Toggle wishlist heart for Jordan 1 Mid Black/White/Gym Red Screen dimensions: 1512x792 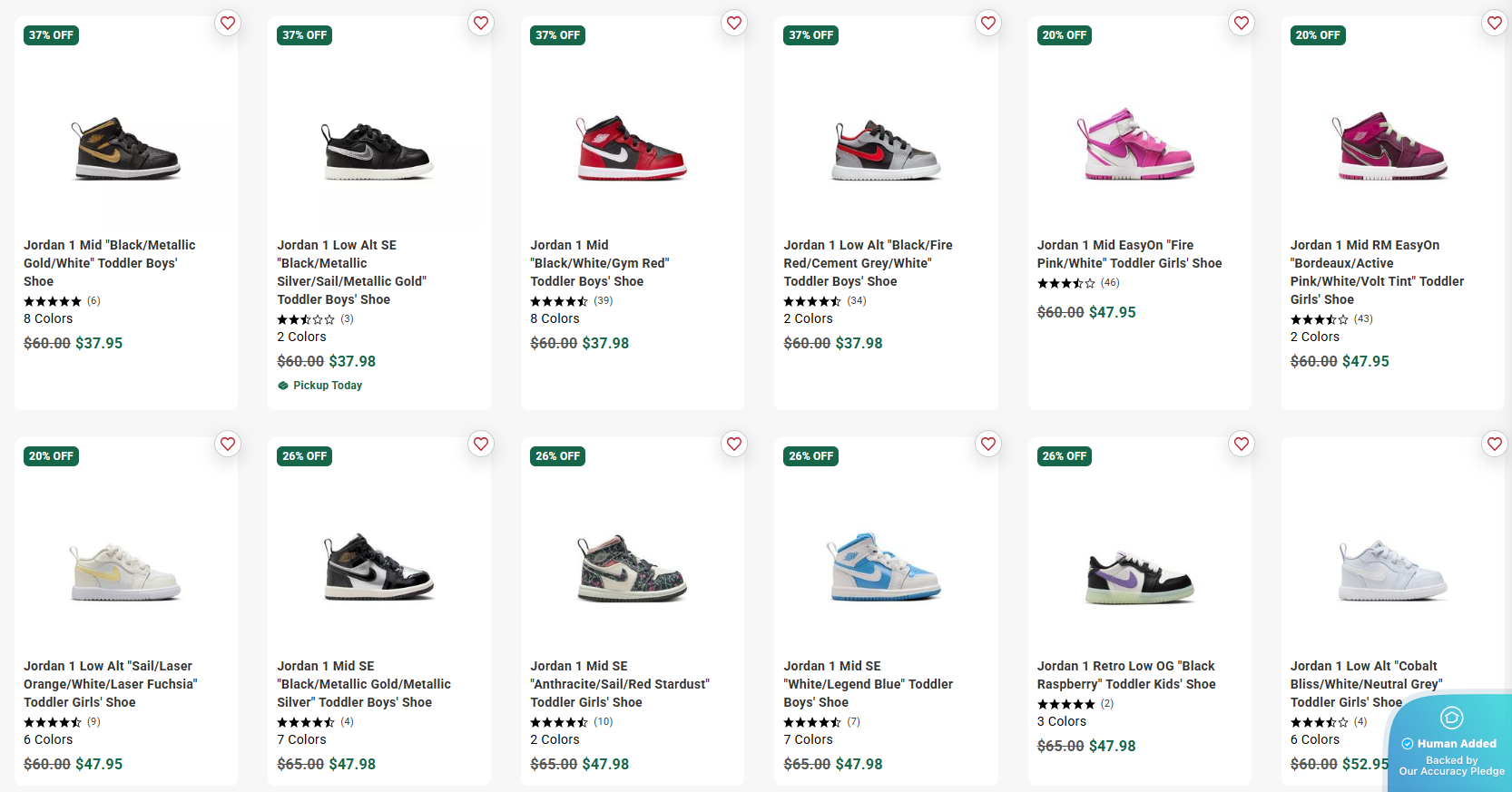point(734,23)
